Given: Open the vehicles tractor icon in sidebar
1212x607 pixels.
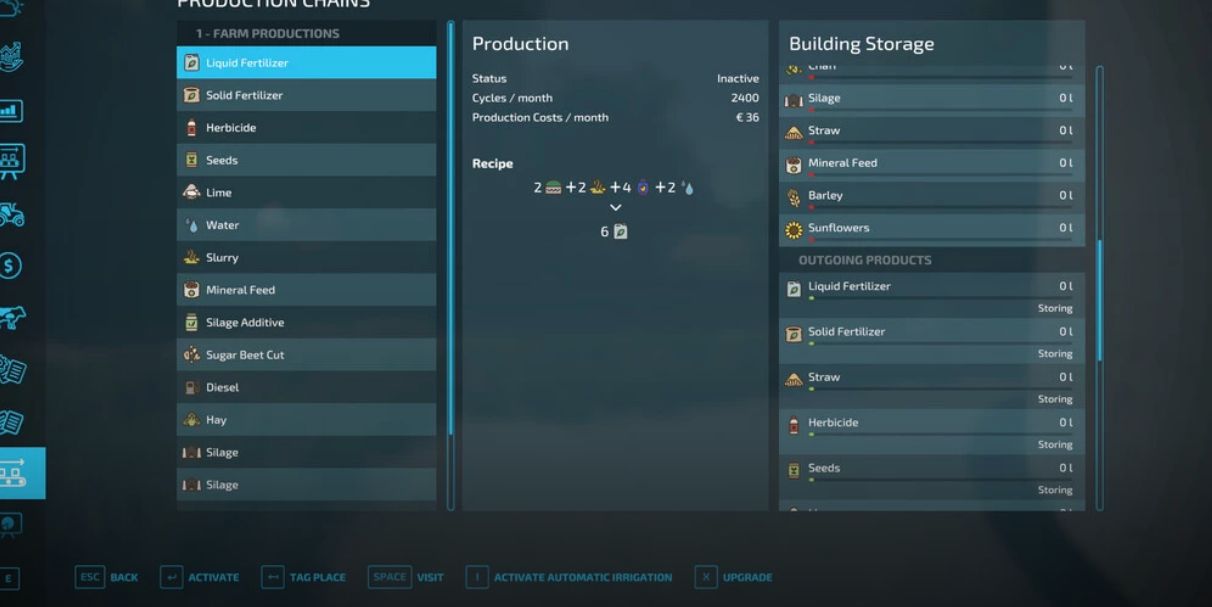Looking at the screenshot, I should pyautogui.click(x=12, y=213).
